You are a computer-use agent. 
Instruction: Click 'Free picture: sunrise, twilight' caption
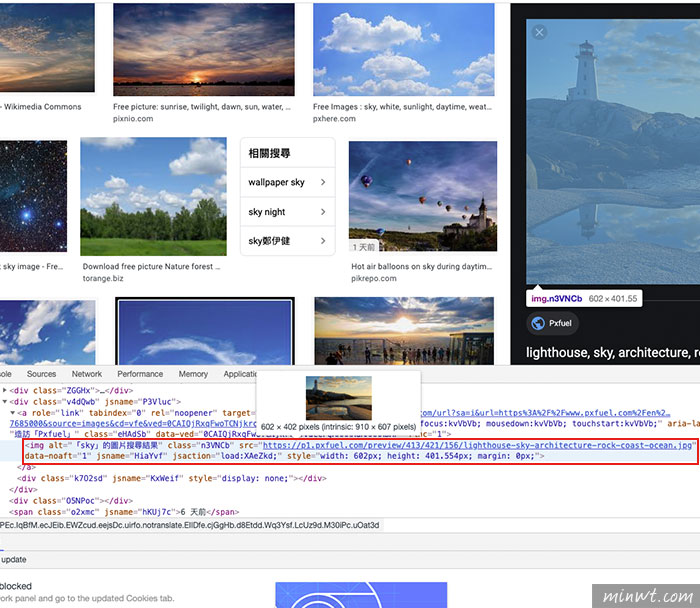pyautogui.click(x=202, y=107)
